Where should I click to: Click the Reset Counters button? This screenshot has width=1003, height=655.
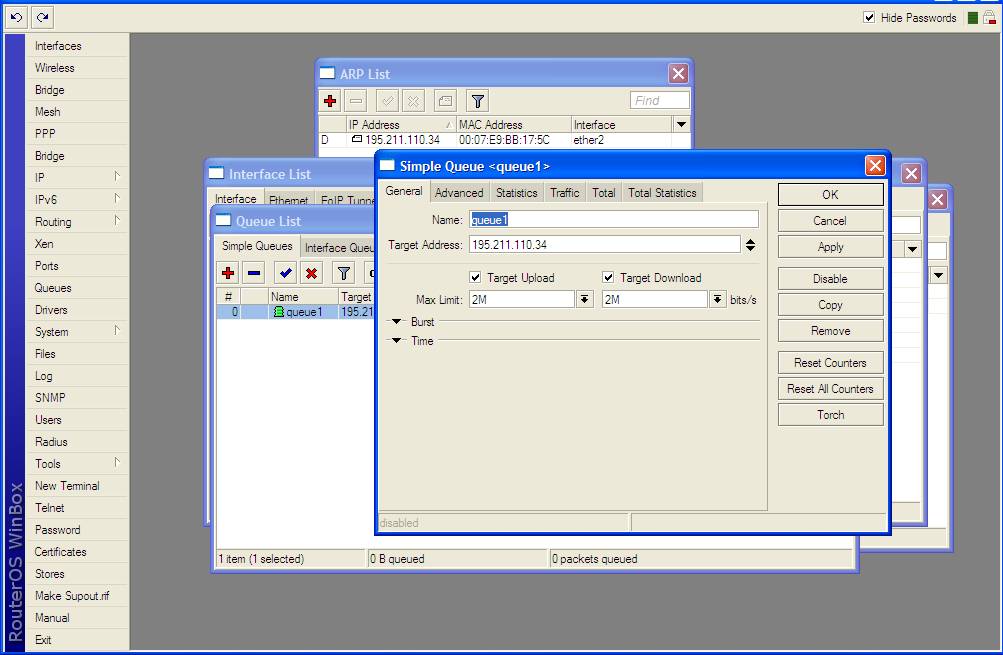(x=830, y=363)
